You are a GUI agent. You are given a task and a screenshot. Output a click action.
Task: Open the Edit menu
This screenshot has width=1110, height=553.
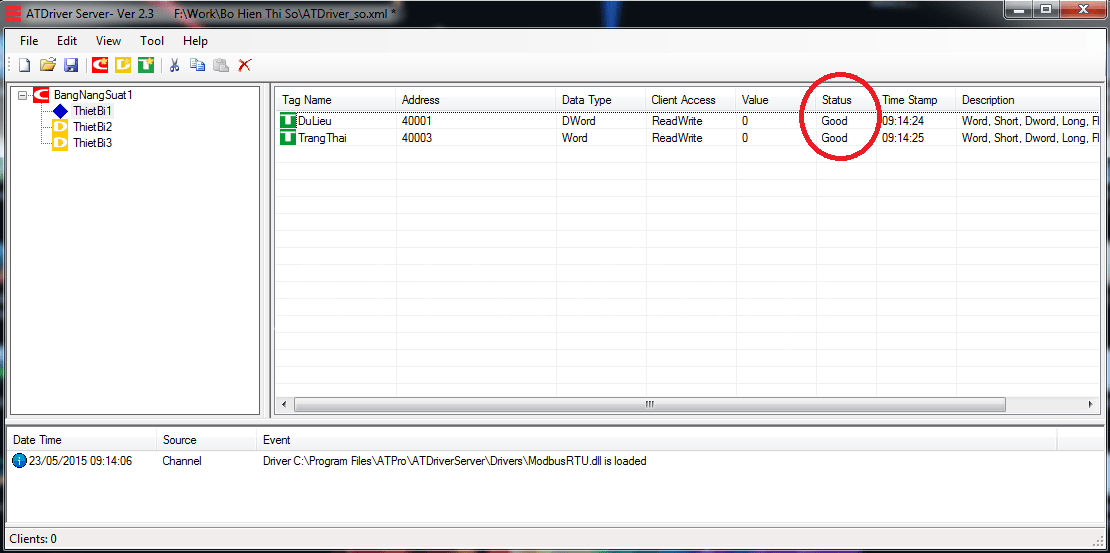point(67,41)
